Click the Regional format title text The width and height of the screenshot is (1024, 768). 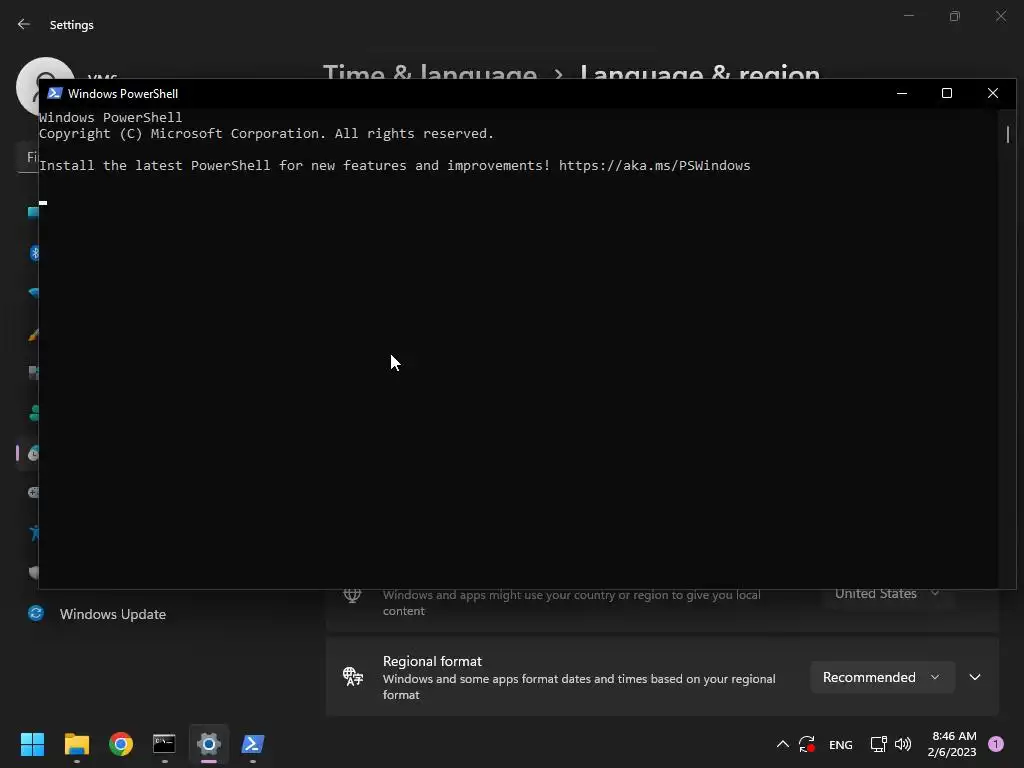point(432,661)
